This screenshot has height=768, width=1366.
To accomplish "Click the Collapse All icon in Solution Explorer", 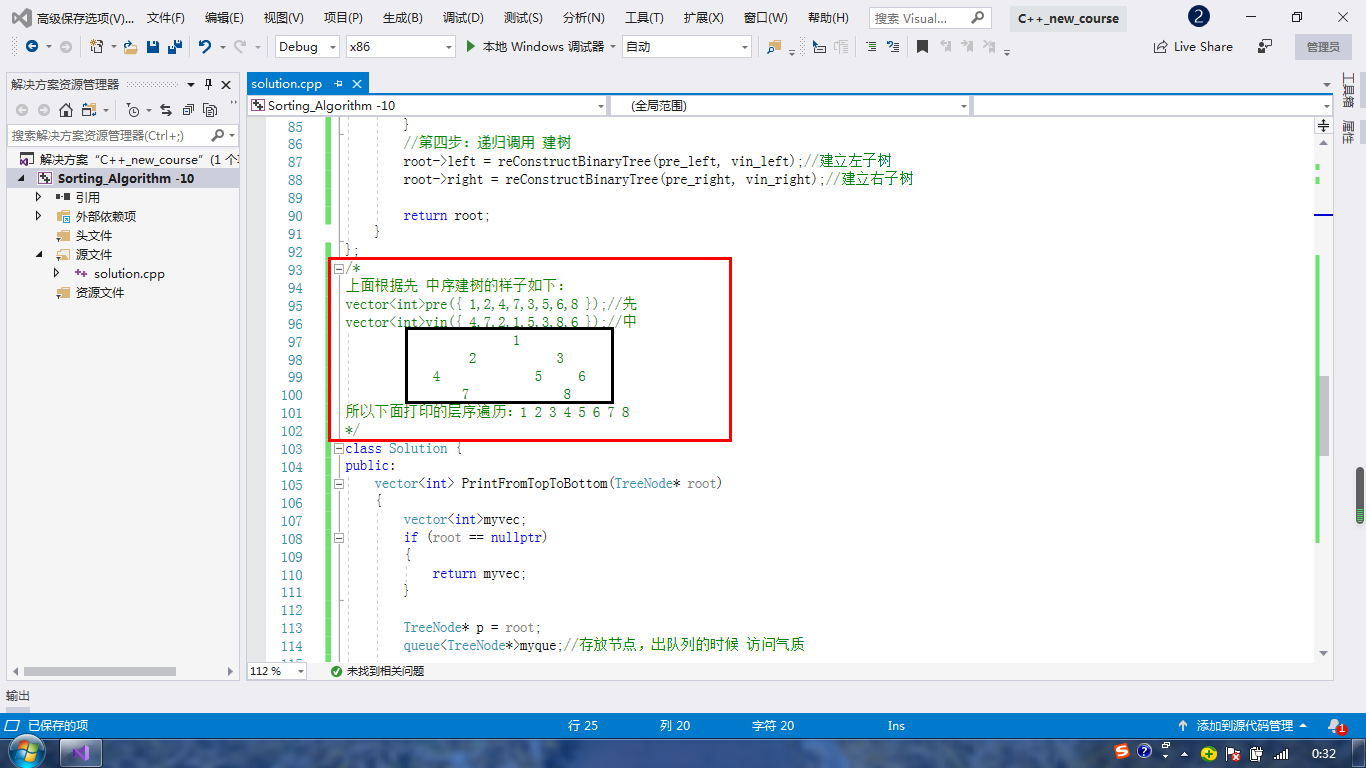I will pyautogui.click(x=188, y=110).
